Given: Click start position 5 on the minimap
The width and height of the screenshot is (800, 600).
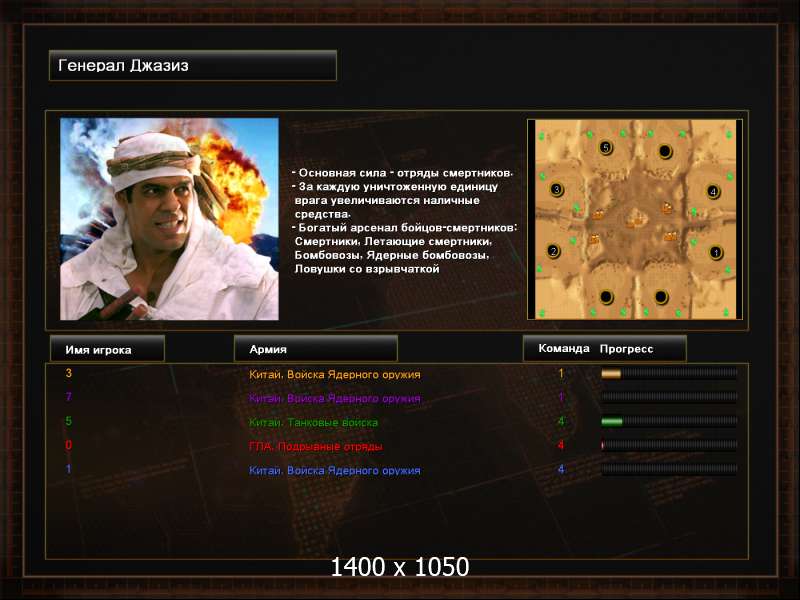Looking at the screenshot, I should 606,147.
